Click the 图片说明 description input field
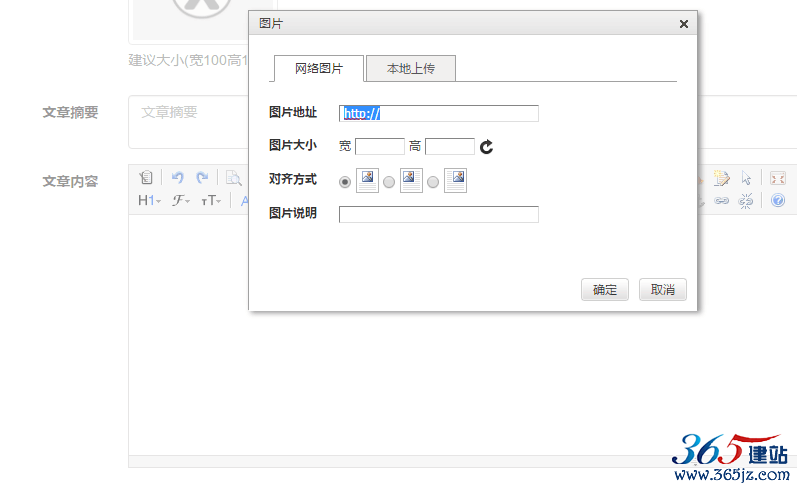This screenshot has width=797, height=488. coord(439,215)
